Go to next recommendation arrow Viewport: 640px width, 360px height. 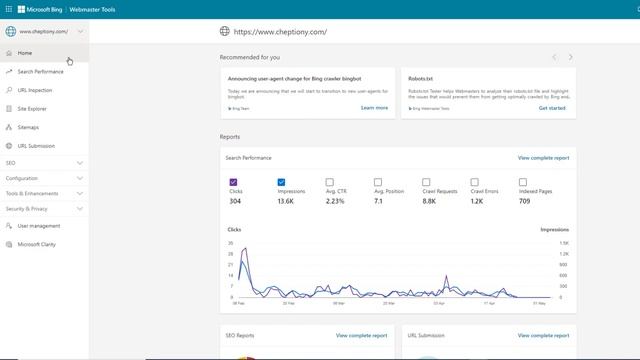click(x=571, y=57)
